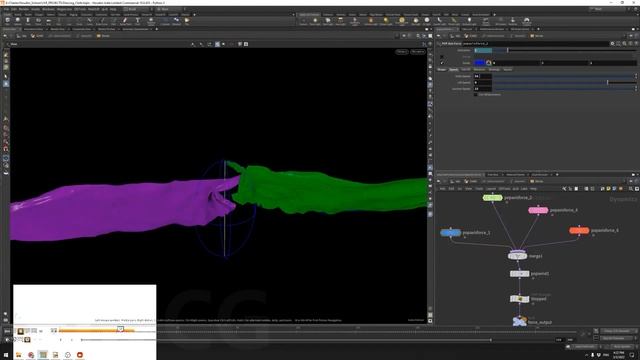Toggle the Use VEXpressions checkbox
This screenshot has width=640, height=360.
point(476,95)
